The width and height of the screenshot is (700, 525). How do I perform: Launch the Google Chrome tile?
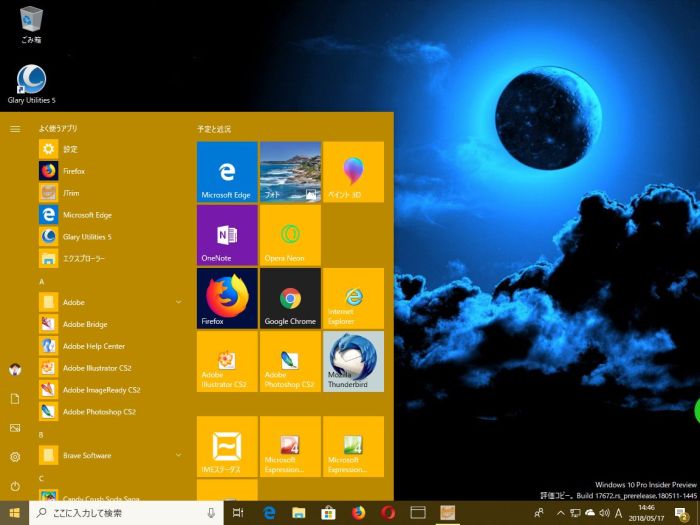pyautogui.click(x=290, y=298)
